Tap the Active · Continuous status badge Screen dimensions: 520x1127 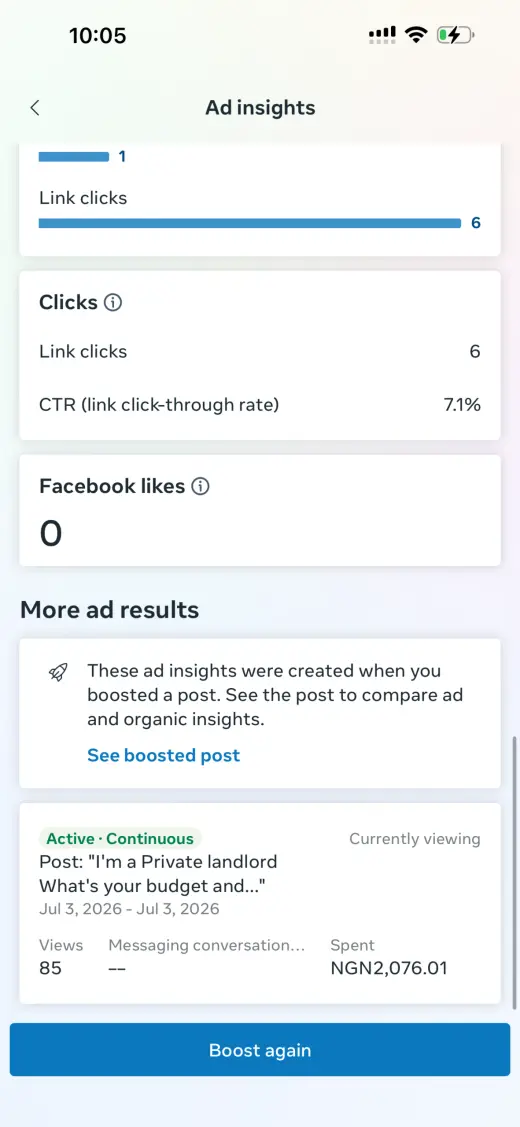120,839
